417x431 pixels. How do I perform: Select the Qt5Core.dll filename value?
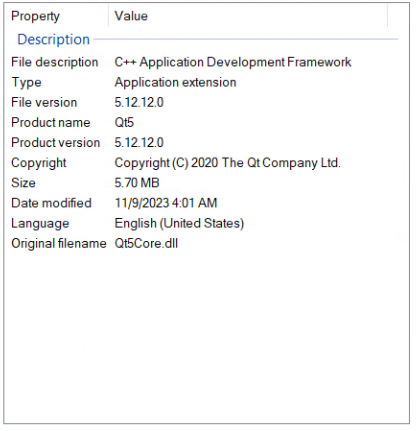tap(146, 243)
